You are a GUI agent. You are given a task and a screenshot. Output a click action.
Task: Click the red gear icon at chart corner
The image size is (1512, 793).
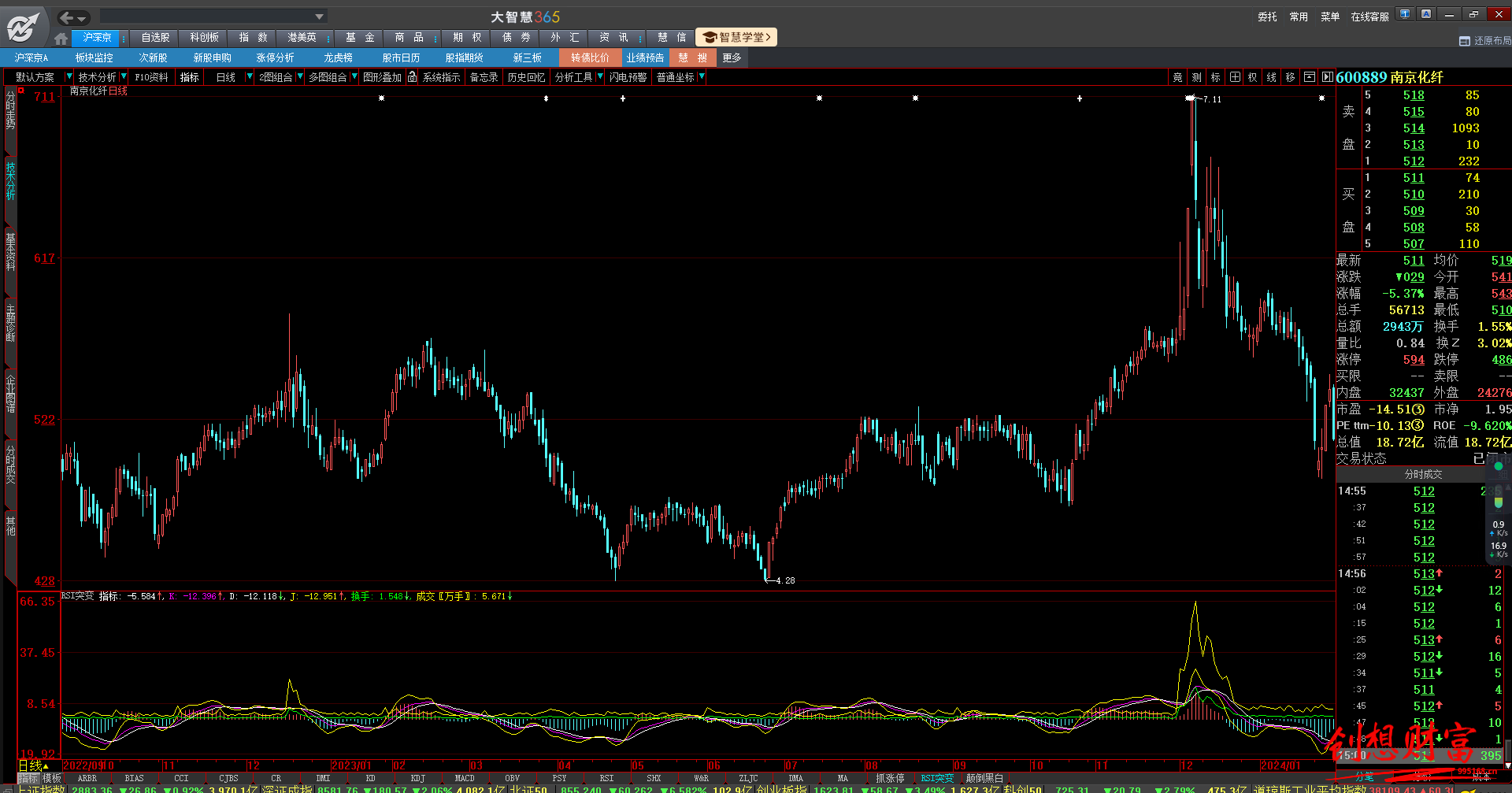point(22,91)
